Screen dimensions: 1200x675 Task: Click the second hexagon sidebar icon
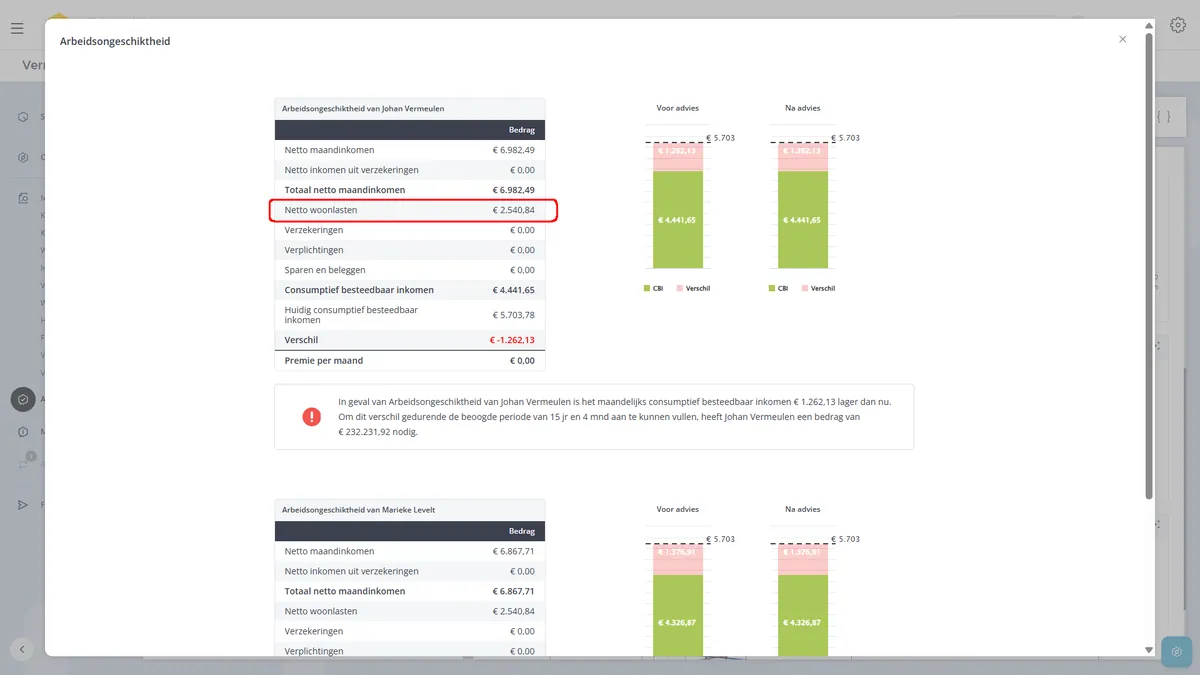click(23, 157)
